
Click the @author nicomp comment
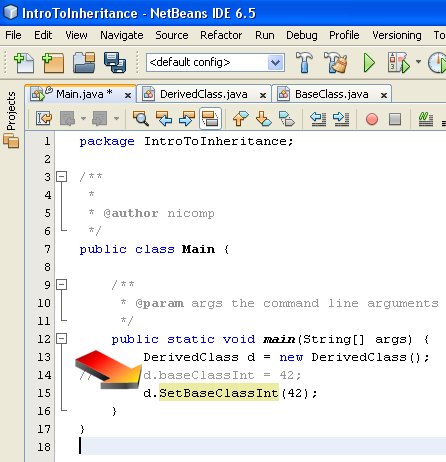point(159,213)
